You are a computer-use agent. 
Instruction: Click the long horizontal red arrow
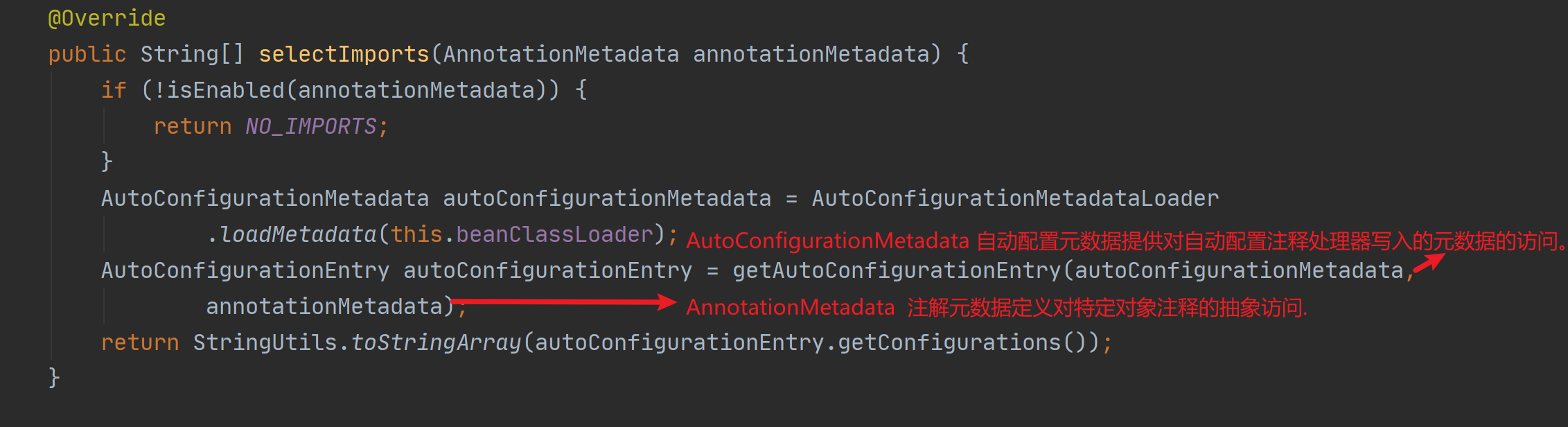[564, 302]
